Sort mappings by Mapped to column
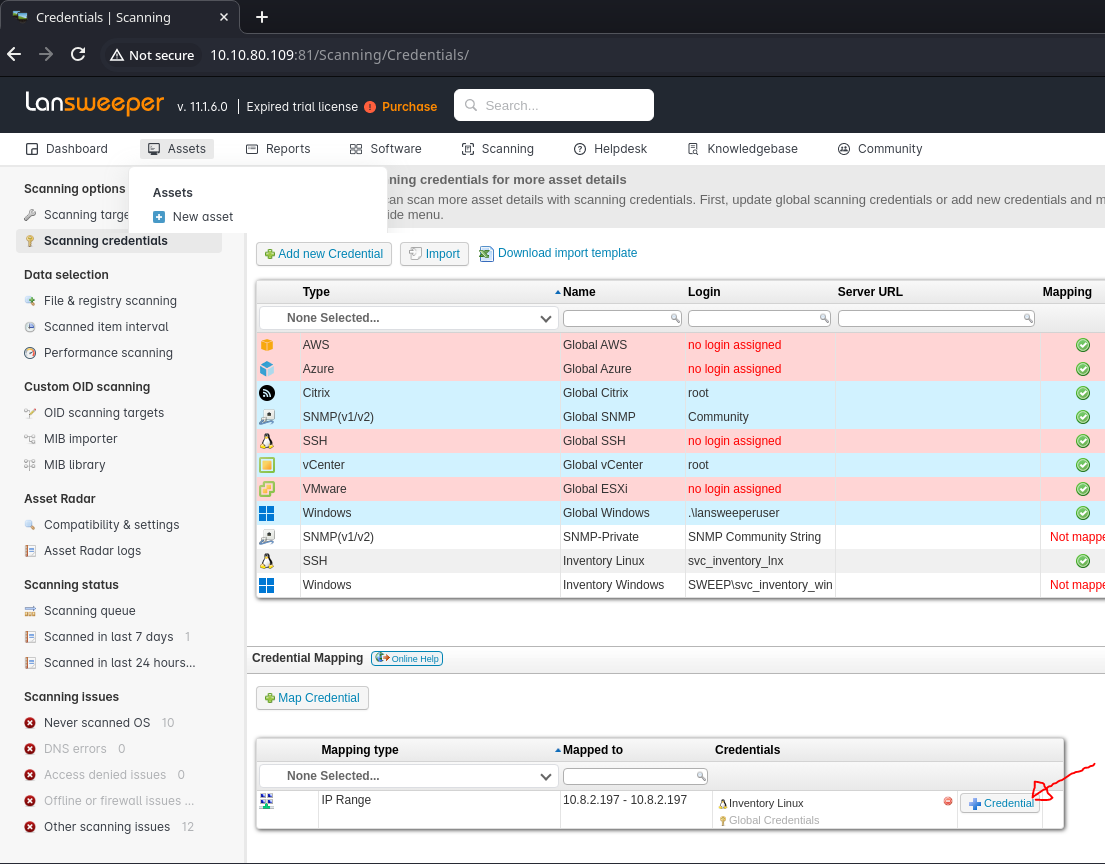This screenshot has width=1105, height=864. pyautogui.click(x=592, y=750)
